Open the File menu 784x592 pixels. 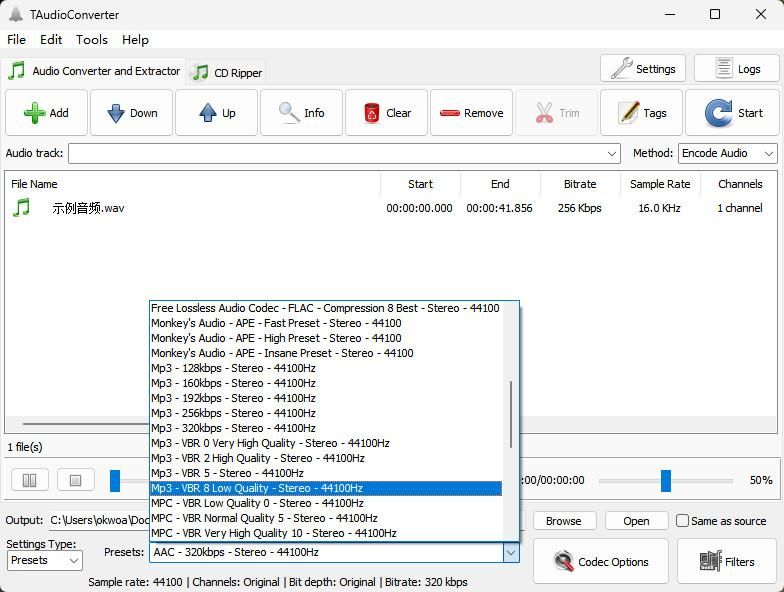click(16, 40)
